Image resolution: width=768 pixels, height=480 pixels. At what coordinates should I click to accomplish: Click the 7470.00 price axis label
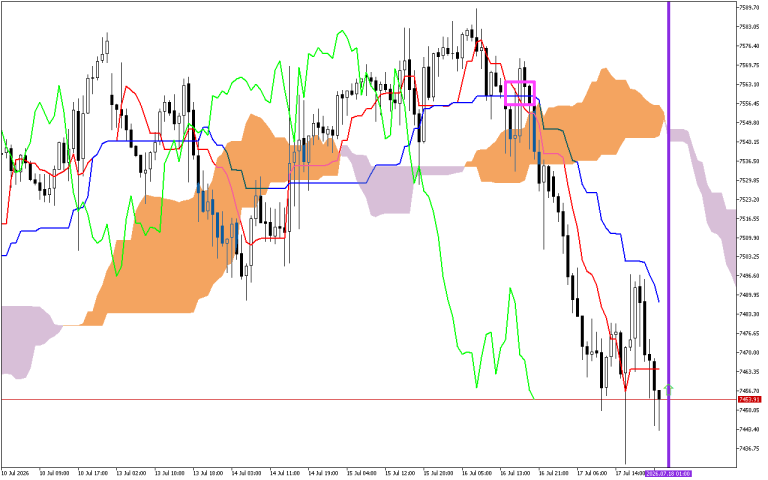749,352
